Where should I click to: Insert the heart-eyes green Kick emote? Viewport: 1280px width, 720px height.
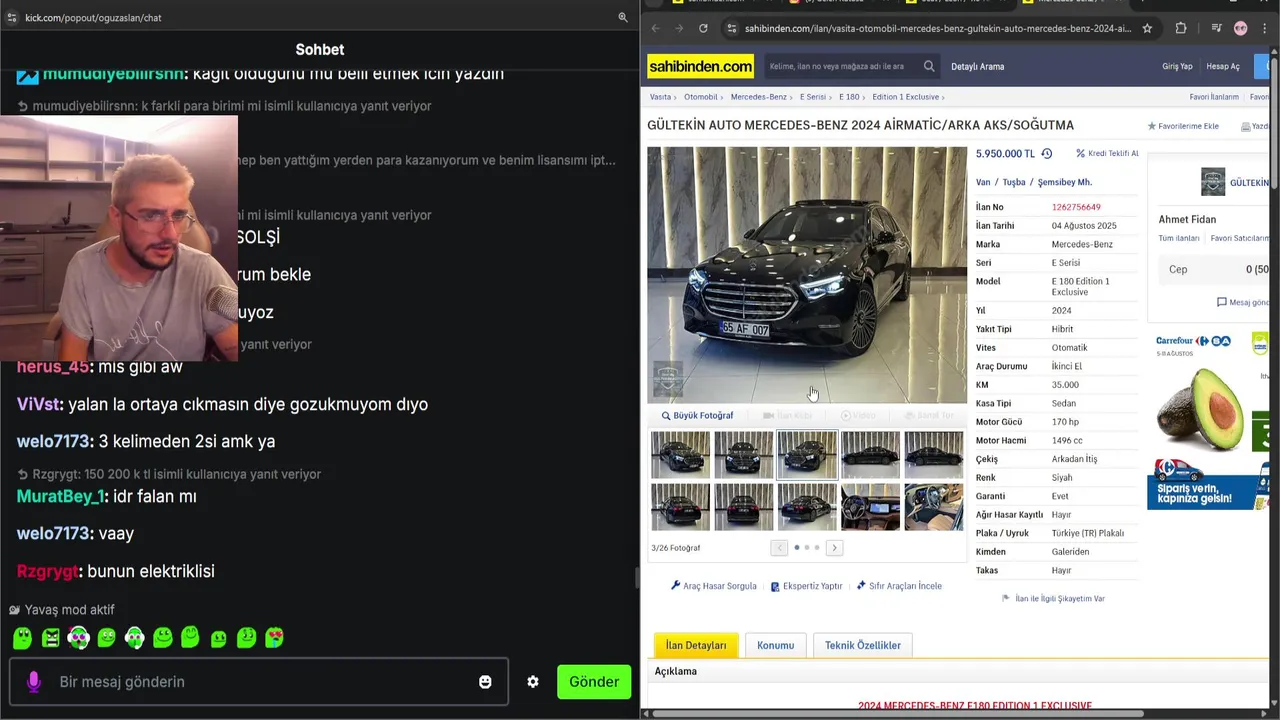pyautogui.click(x=274, y=637)
